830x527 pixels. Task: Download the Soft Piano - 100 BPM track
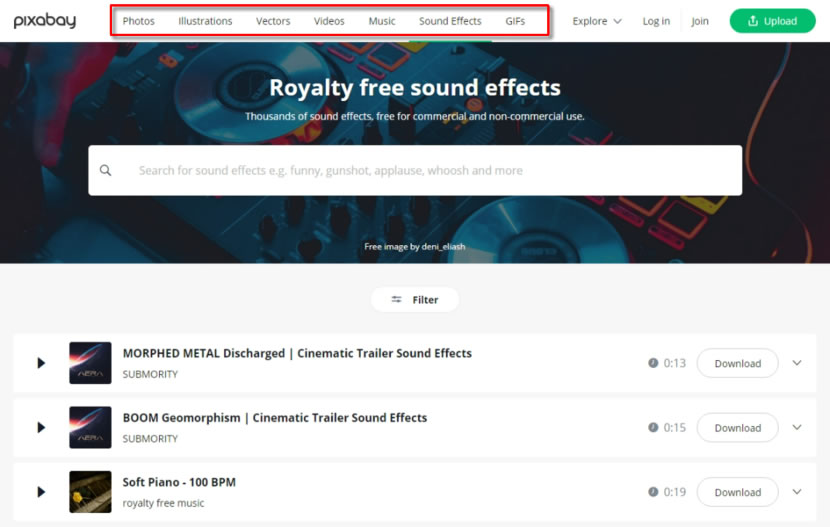click(x=738, y=493)
